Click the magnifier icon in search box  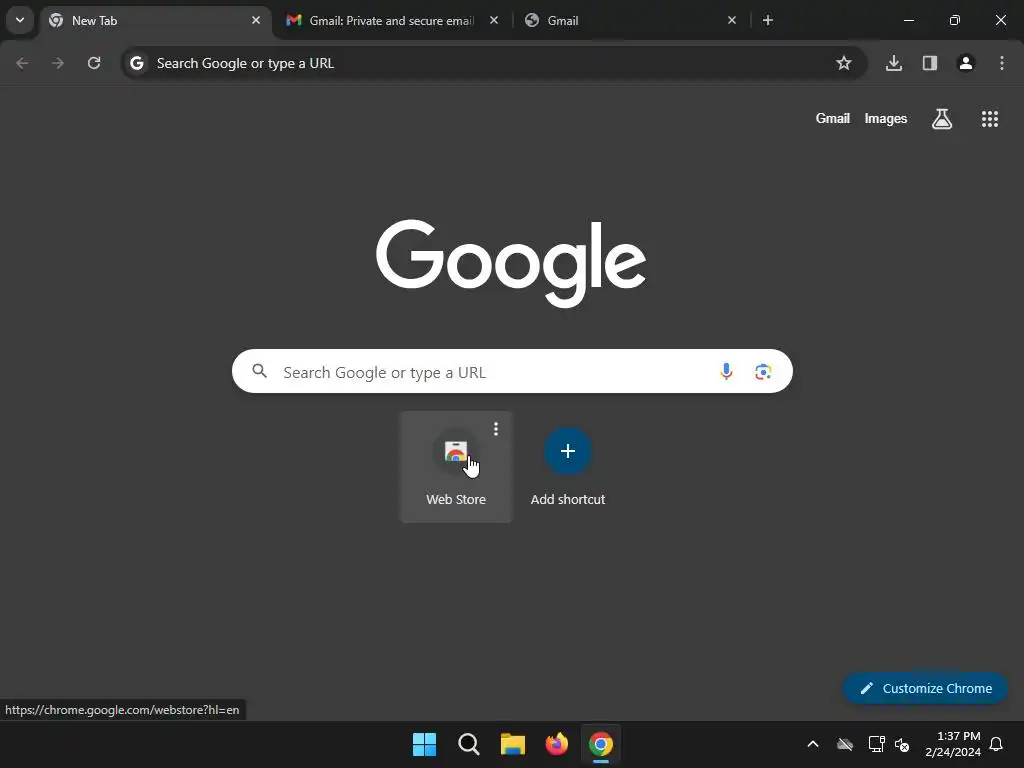[x=260, y=371]
